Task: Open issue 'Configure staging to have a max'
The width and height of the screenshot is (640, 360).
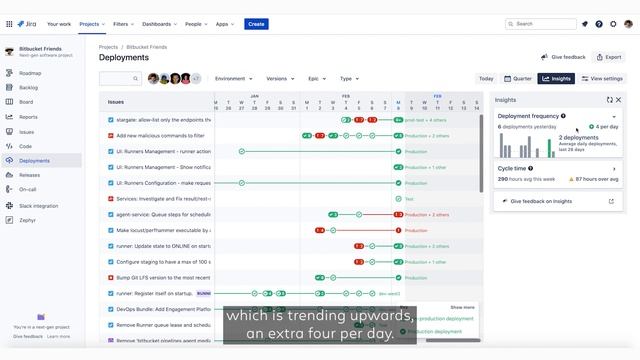Action: [163, 262]
